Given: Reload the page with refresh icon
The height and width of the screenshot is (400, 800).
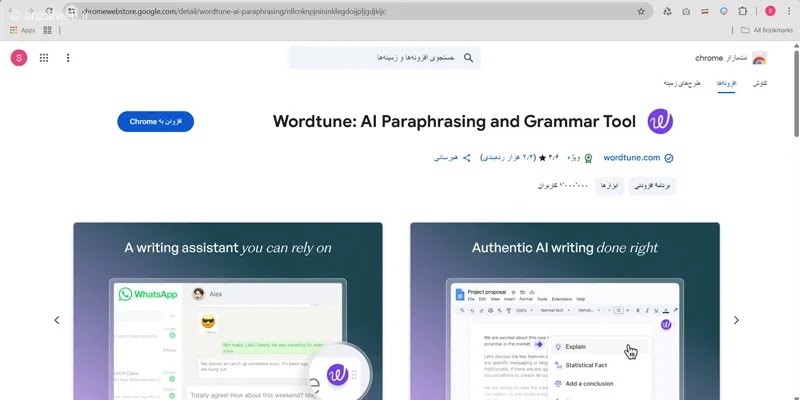Looking at the screenshot, I should pyautogui.click(x=49, y=11).
